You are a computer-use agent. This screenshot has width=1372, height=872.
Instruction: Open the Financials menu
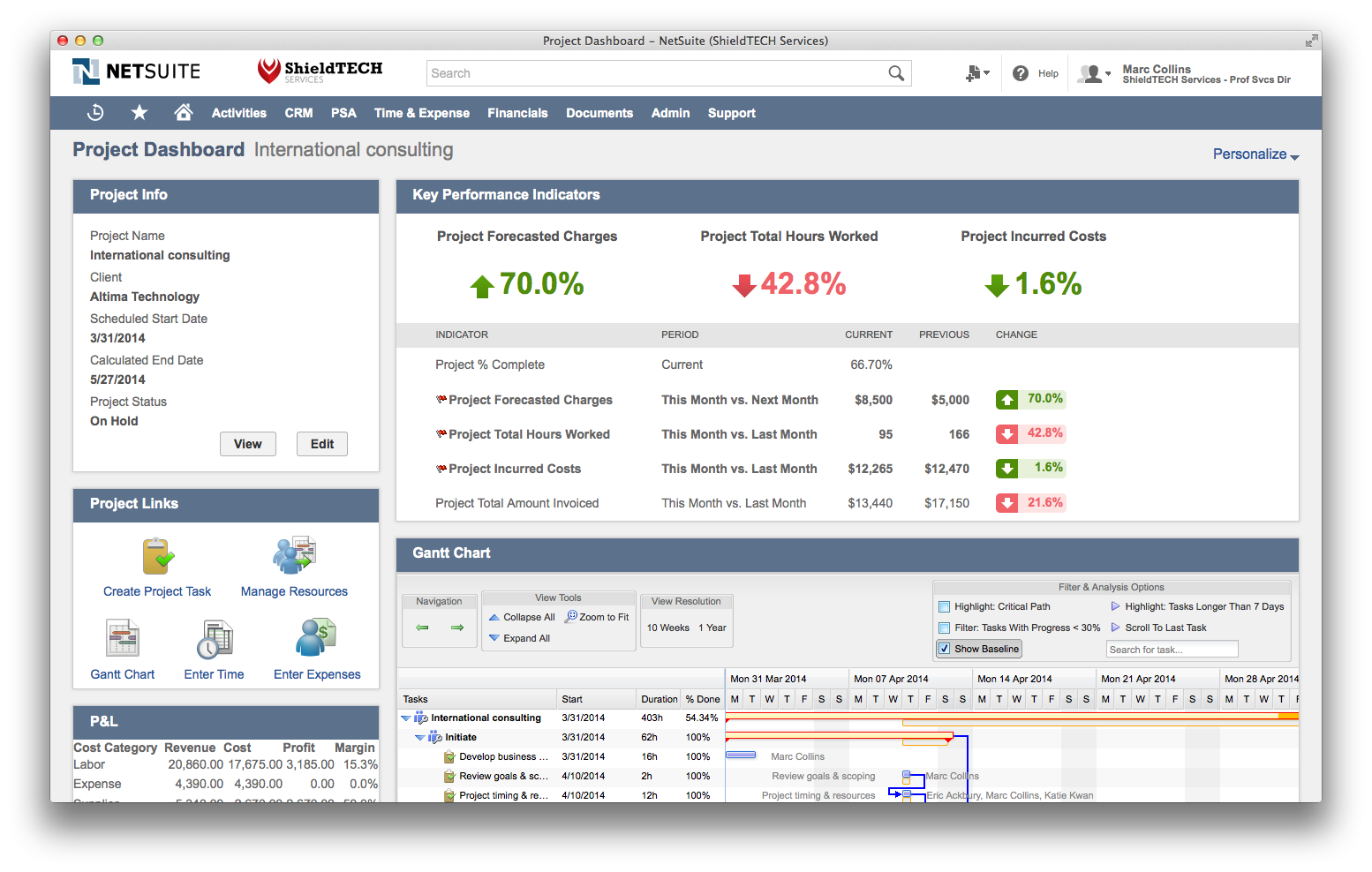(517, 113)
